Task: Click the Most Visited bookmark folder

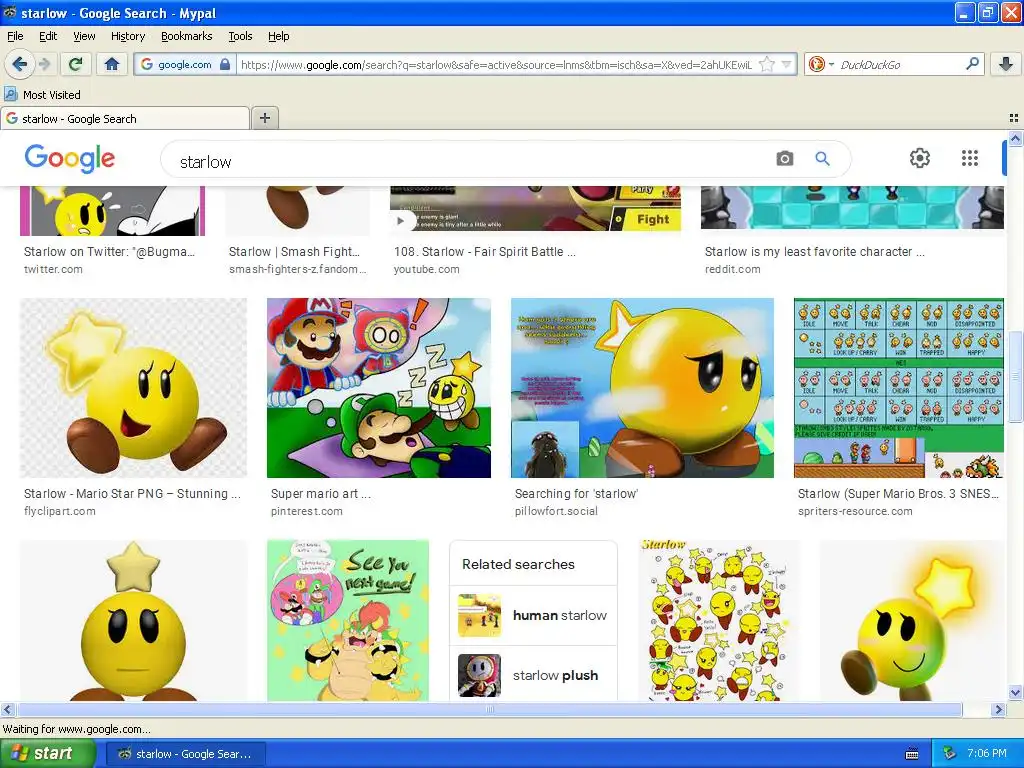Action: (x=43, y=95)
